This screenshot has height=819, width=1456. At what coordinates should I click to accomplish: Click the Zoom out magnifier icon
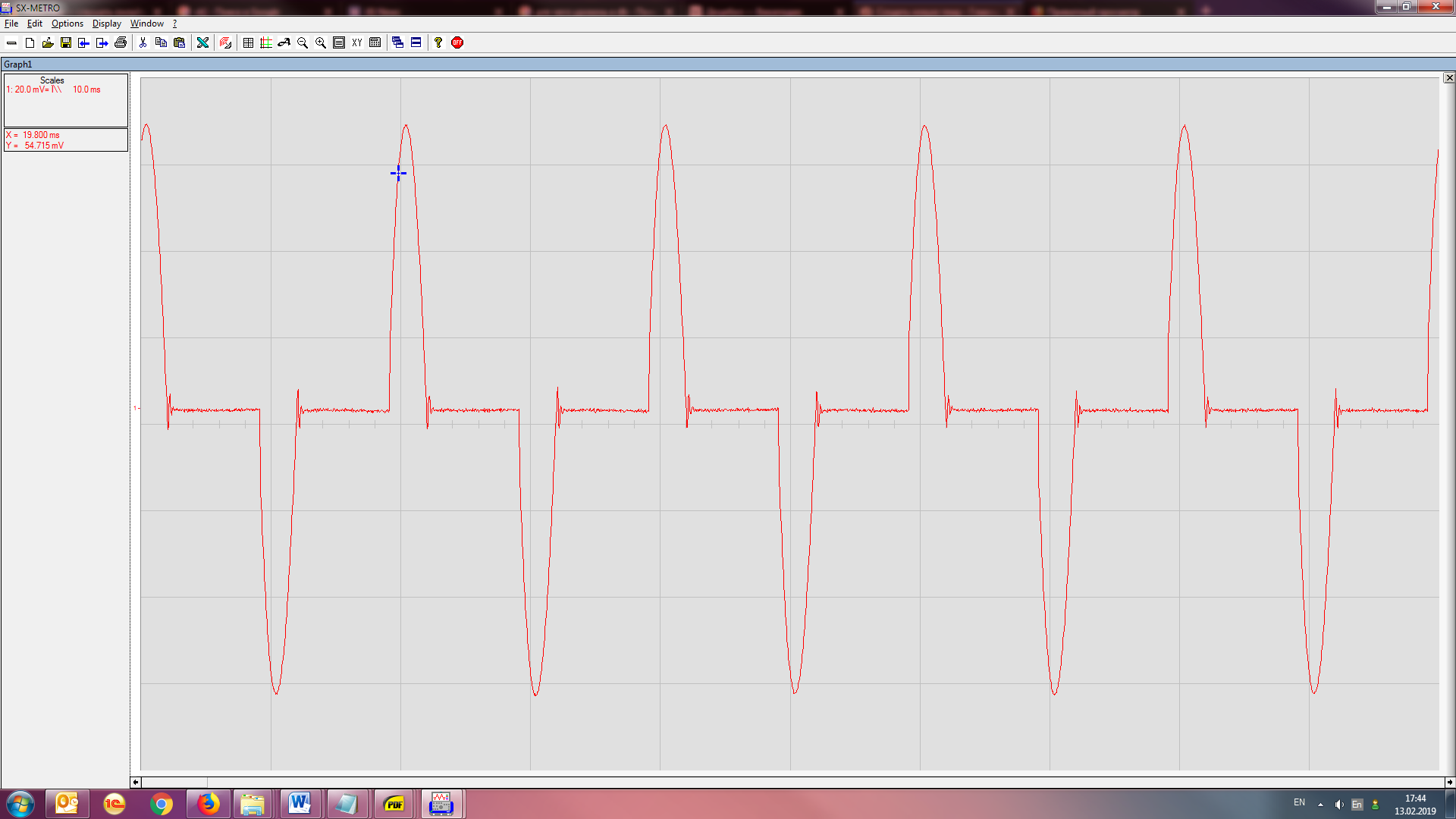point(303,43)
